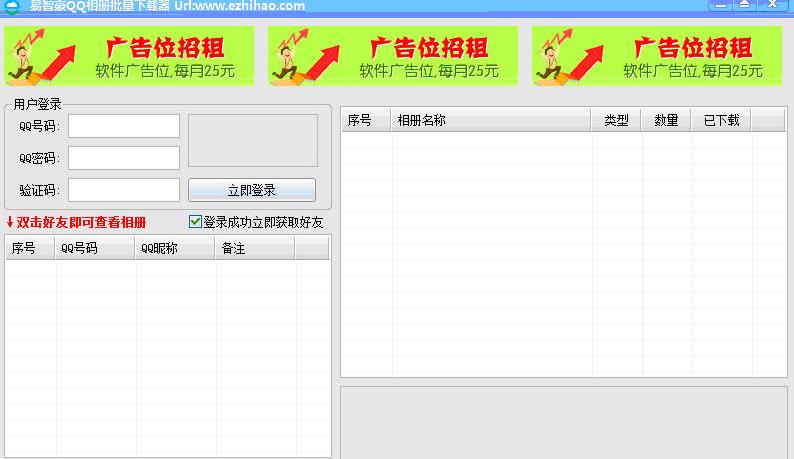
Task: Open the middle advertisement banner
Action: [x=393, y=56]
